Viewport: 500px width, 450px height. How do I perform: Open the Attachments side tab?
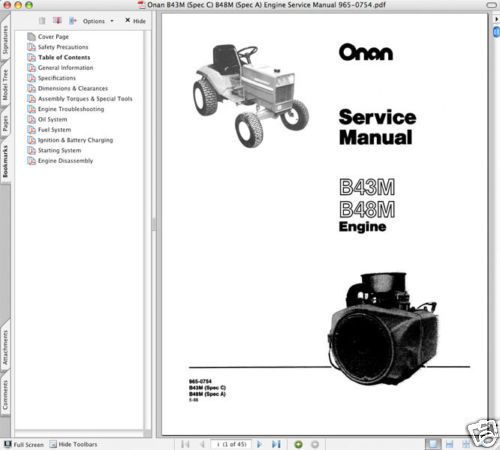5,347
